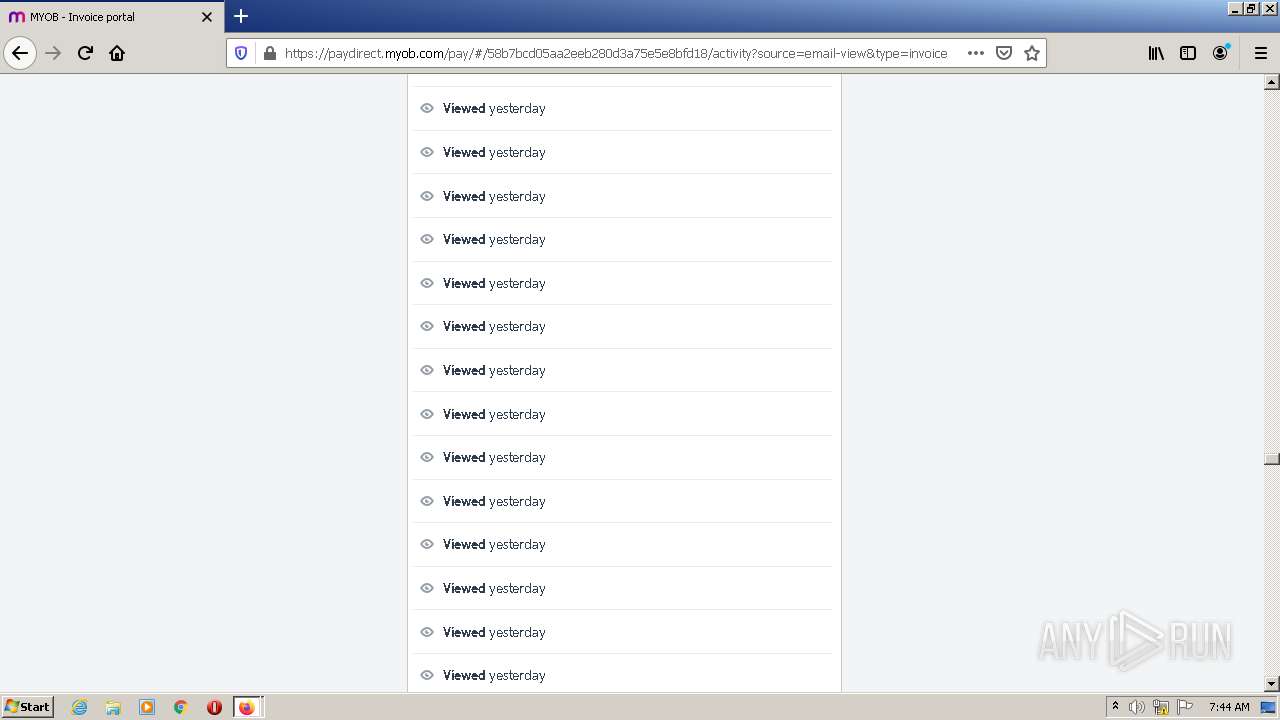This screenshot has width=1280, height=720.
Task: Show hidden system tray icons
Action: tap(1115, 707)
